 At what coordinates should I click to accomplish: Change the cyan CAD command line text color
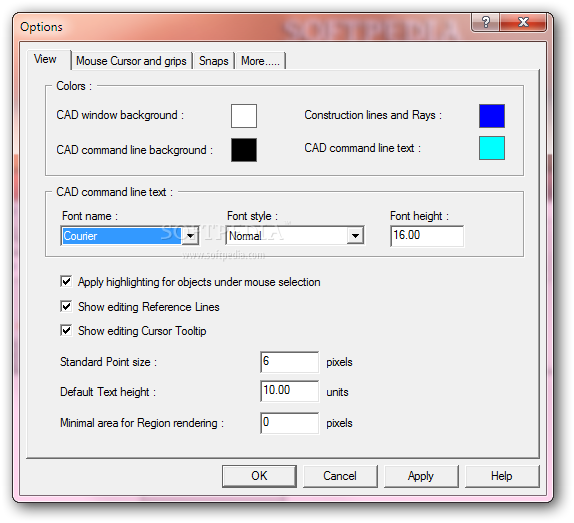coord(492,148)
